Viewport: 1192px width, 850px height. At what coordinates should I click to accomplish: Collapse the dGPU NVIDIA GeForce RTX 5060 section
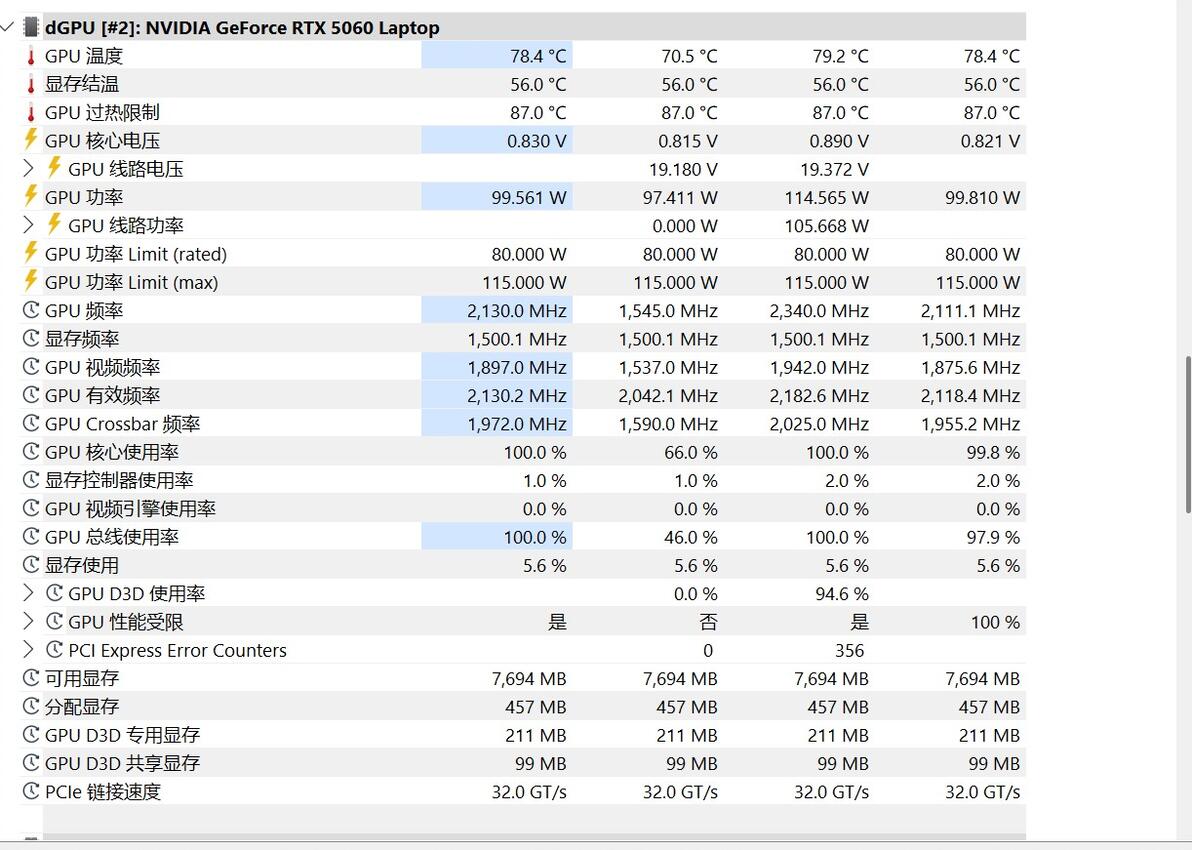[8, 27]
